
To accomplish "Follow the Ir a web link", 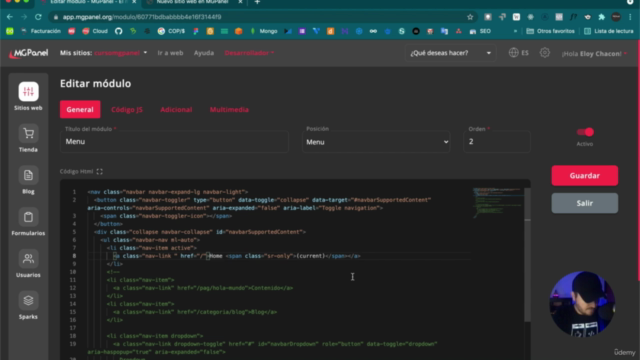I will pyautogui.click(x=170, y=53).
